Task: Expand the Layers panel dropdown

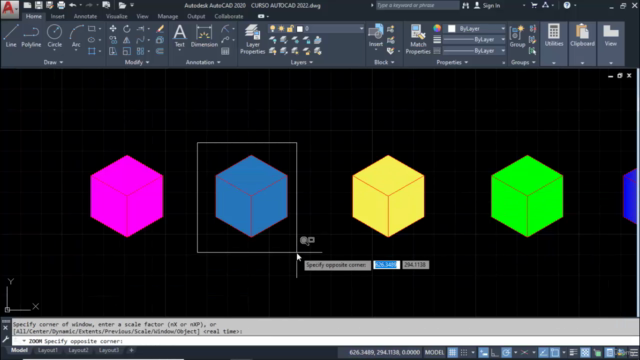Action: [302, 62]
